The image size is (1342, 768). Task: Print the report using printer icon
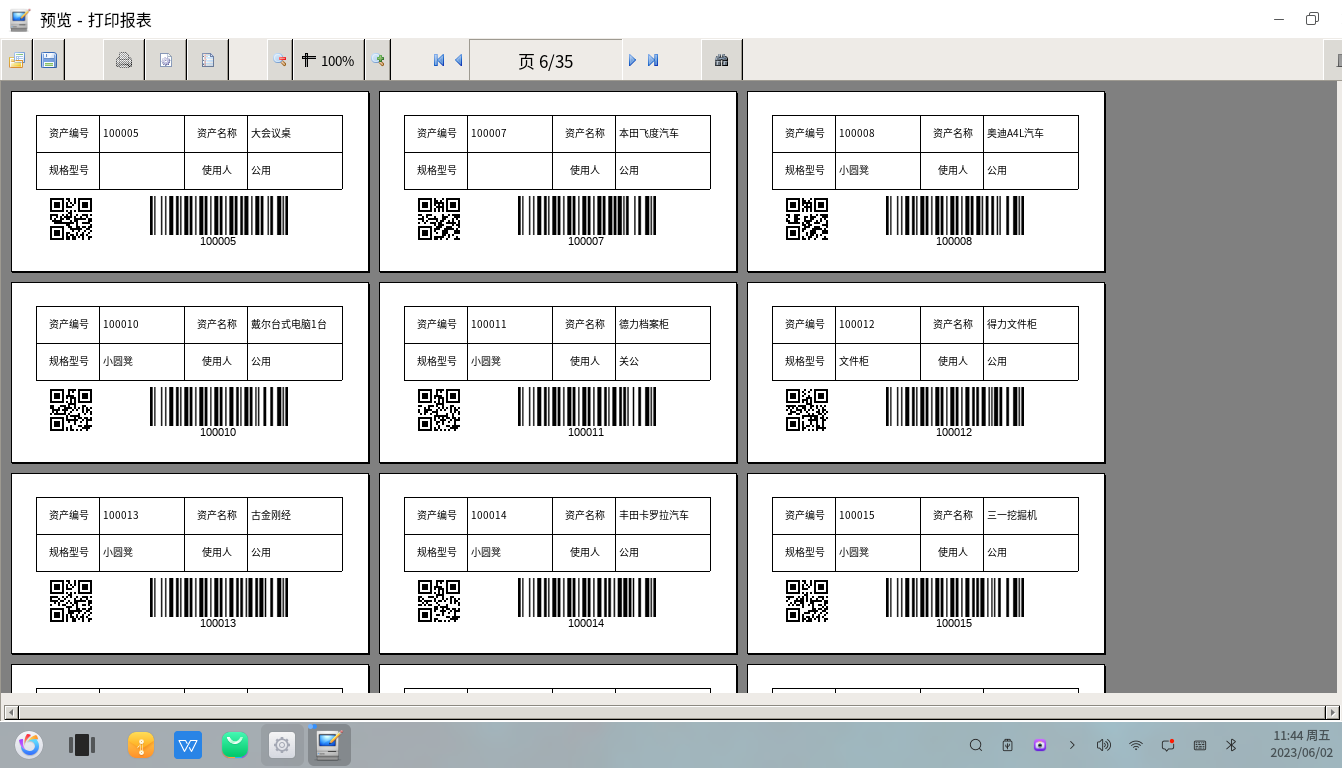[124, 60]
